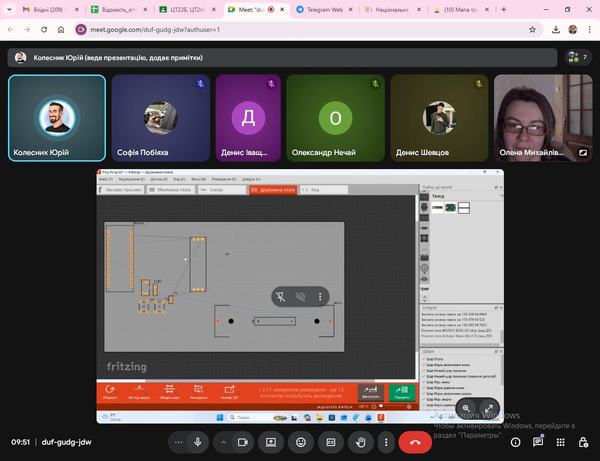This screenshot has width=600, height=461.
Task: Show participants list with count 7
Action: (x=577, y=57)
